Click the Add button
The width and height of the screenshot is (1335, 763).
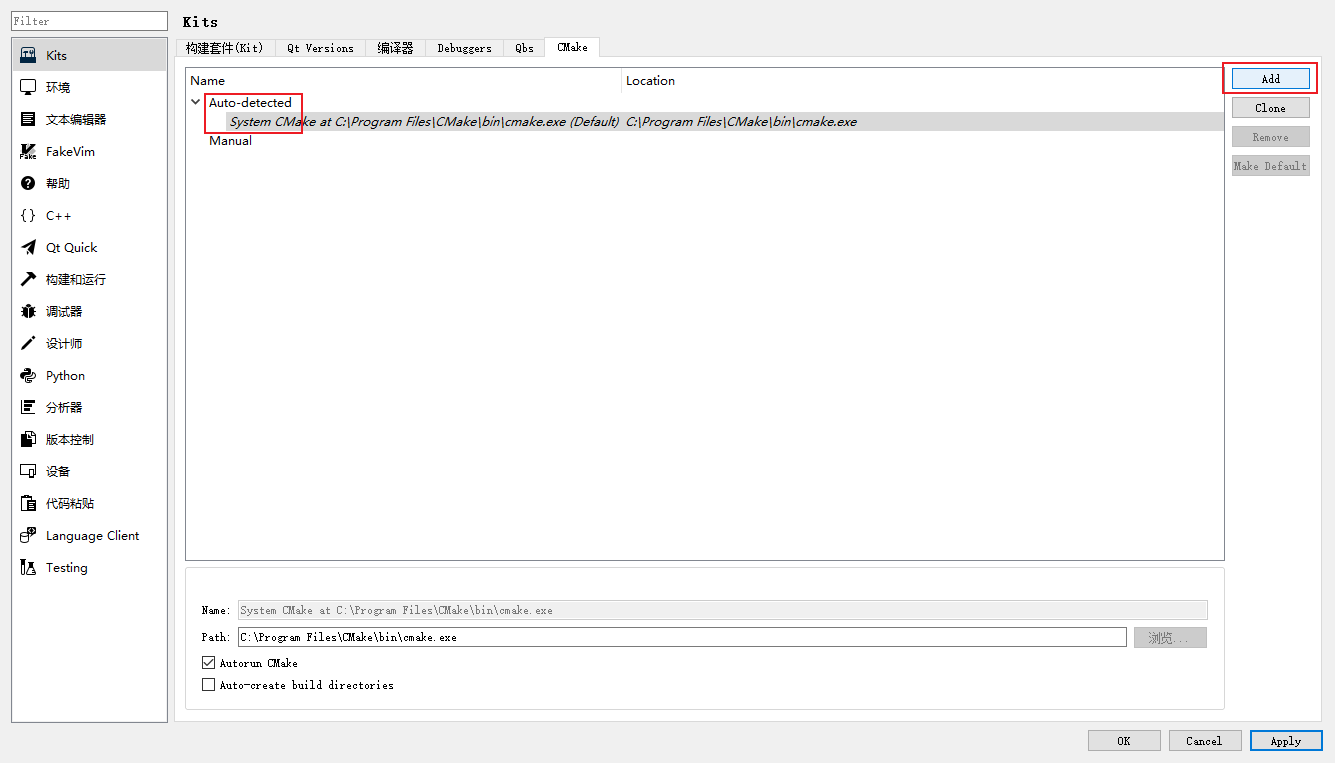click(1270, 78)
